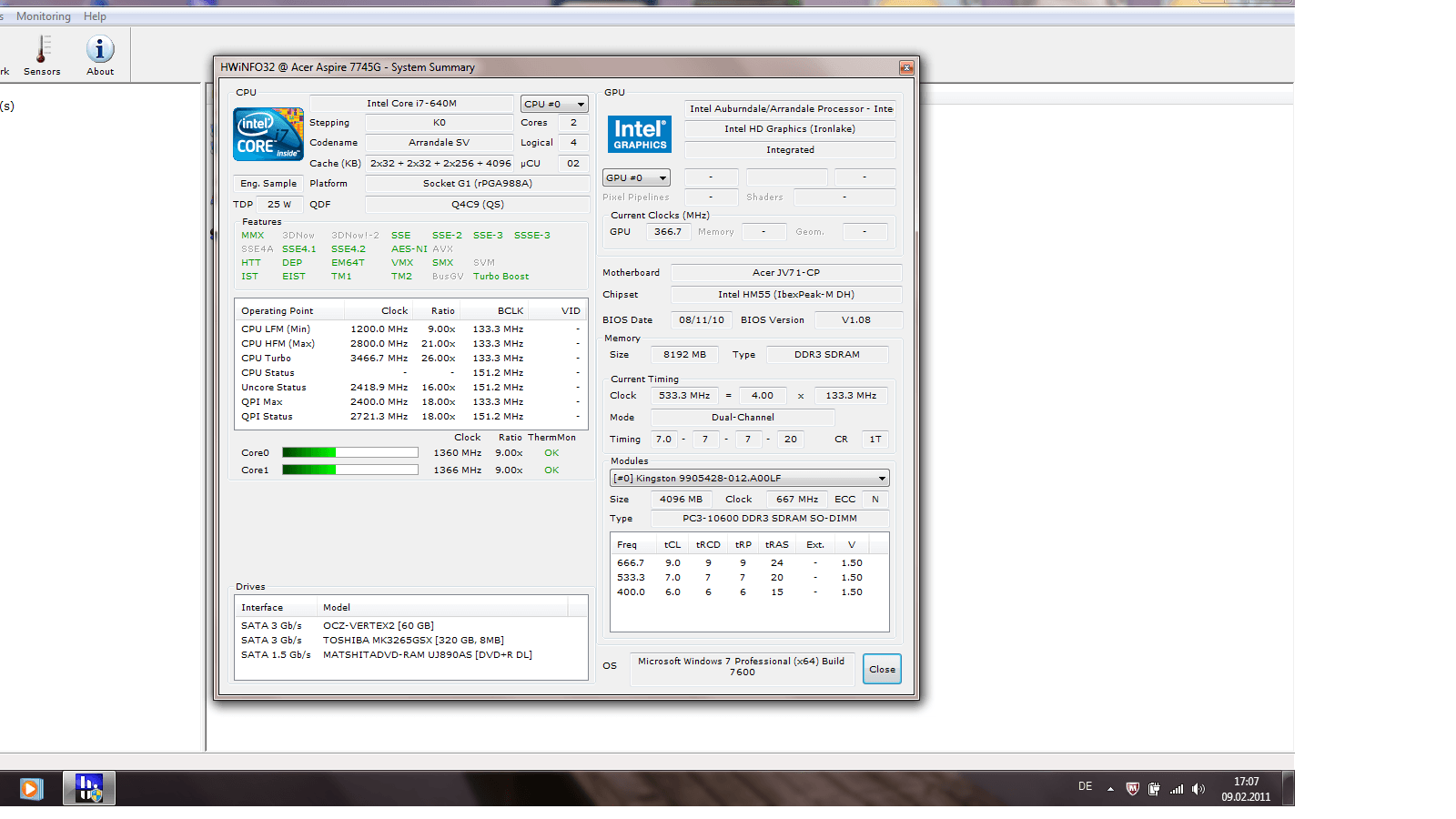Click the Show desktop strip beside the clock
Viewport: 1456px width, 819px height.
tap(1288, 788)
